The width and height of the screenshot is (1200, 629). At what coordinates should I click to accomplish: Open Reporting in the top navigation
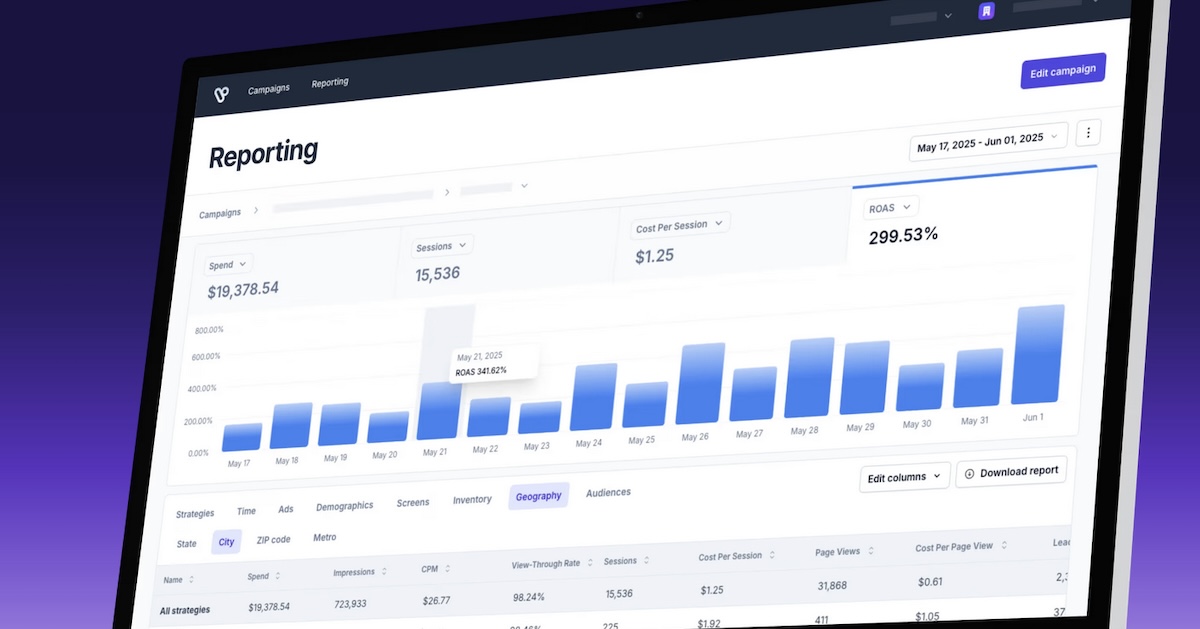point(330,83)
